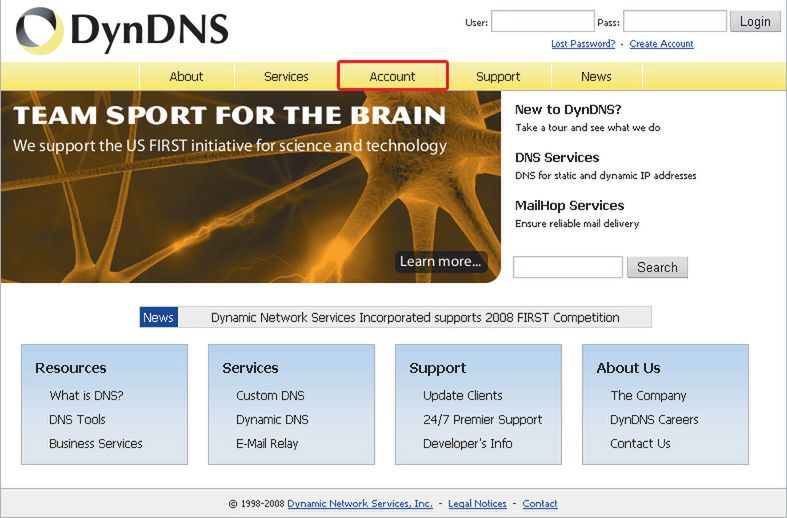Open the Custom DNS link

pos(271,396)
